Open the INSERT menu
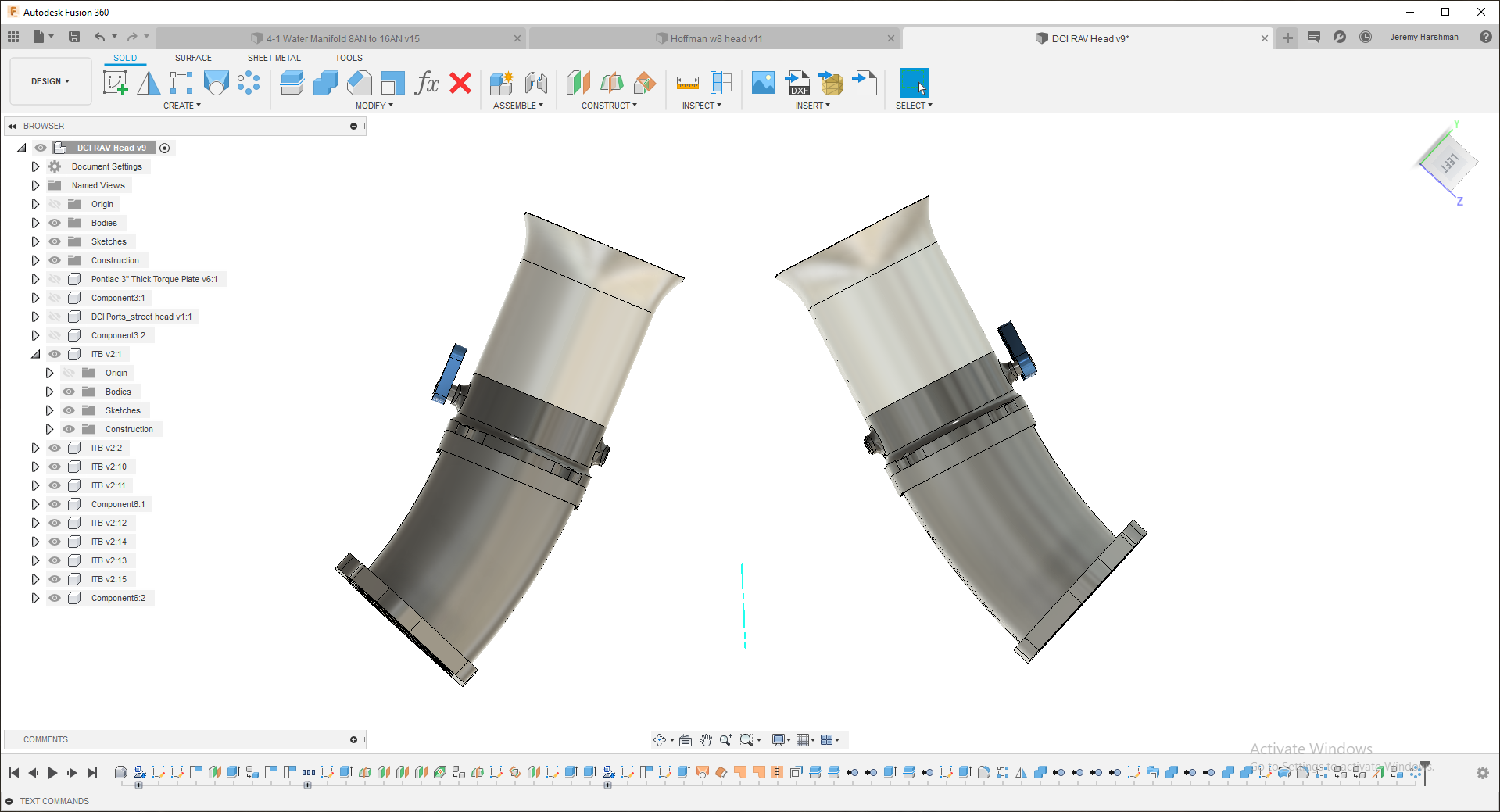 coord(813,106)
